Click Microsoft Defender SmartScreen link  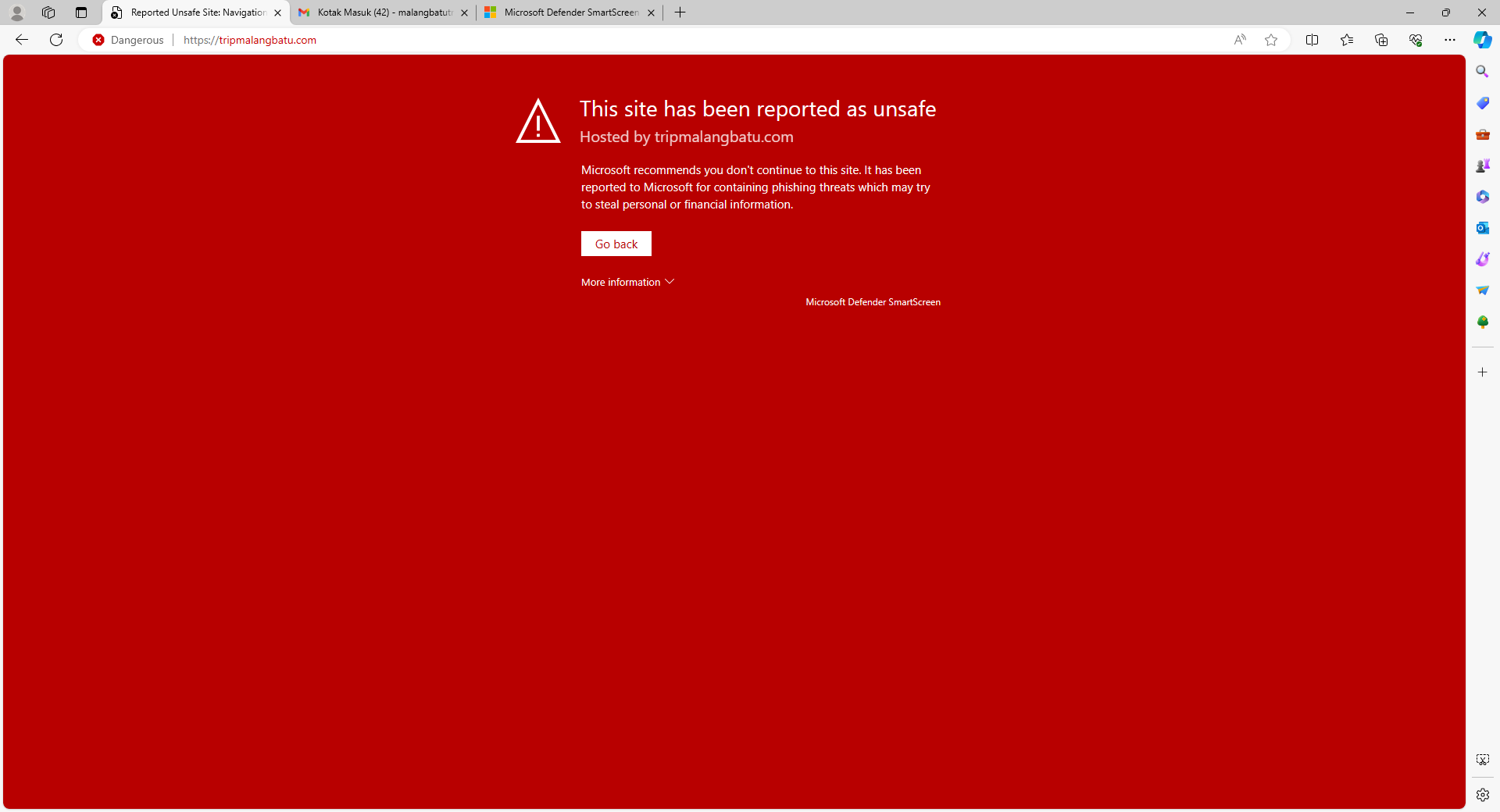[873, 302]
